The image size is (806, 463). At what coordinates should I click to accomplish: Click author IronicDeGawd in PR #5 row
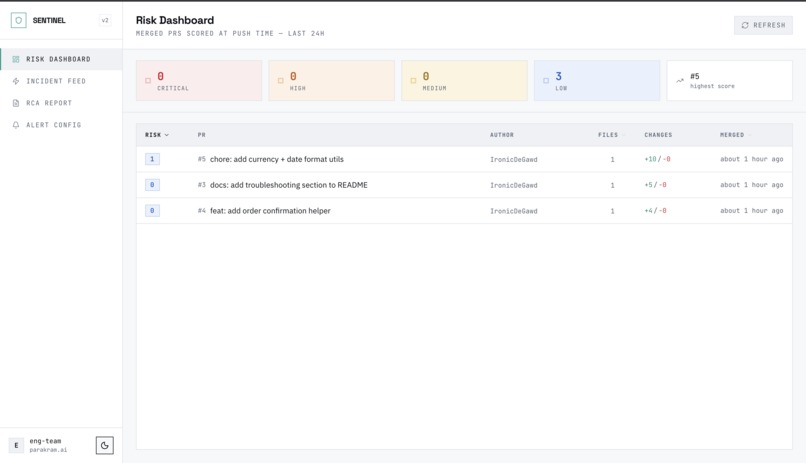(x=514, y=160)
